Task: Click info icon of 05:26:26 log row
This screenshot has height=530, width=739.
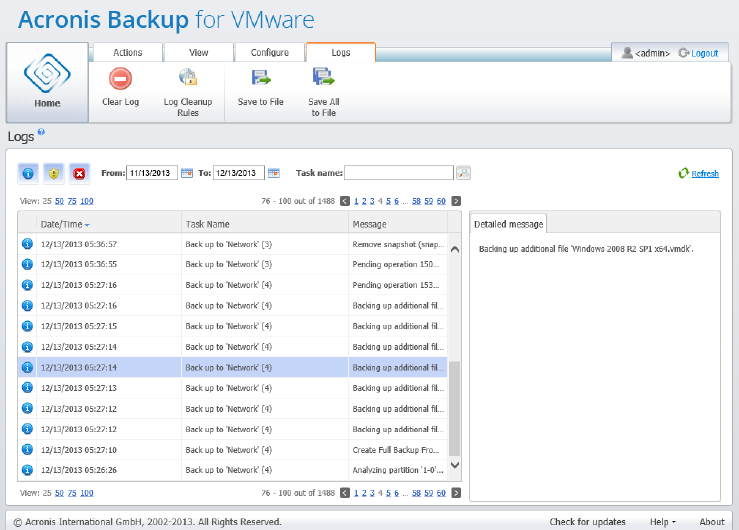Action: click(27, 470)
